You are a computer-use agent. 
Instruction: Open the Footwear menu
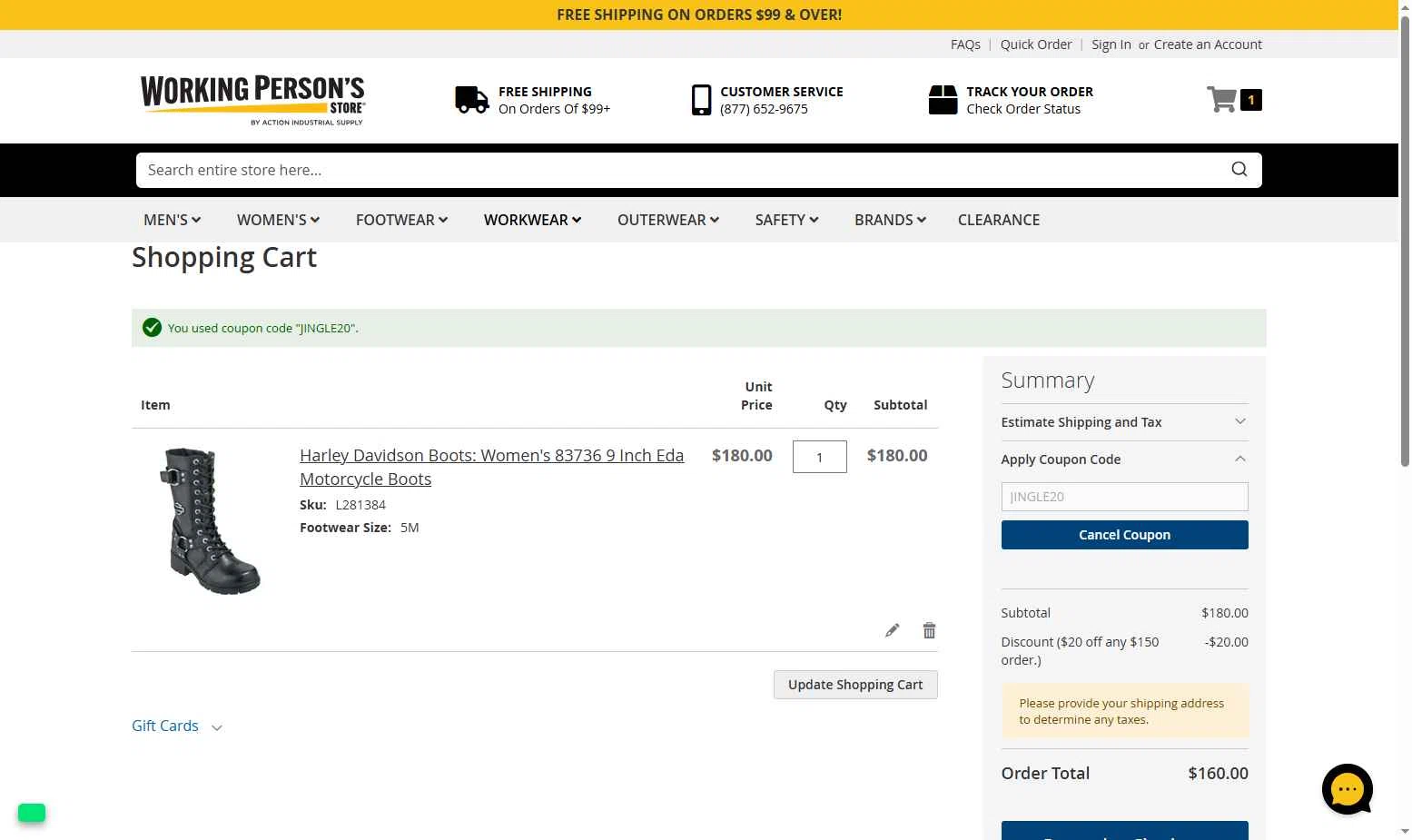click(x=401, y=220)
